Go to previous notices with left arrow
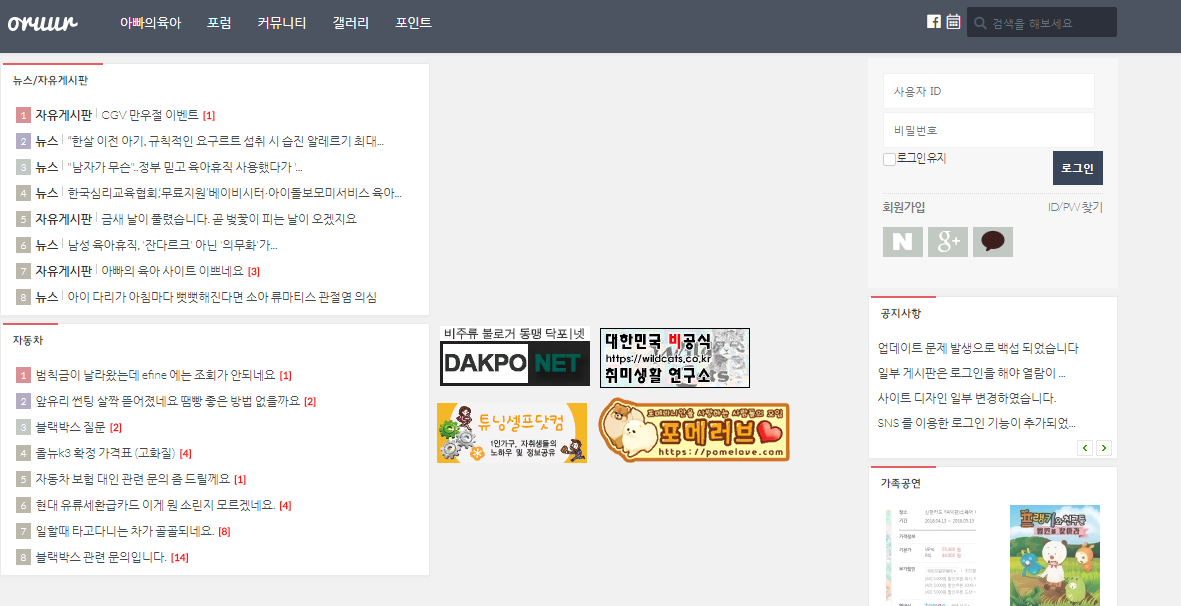Screen dimensions: 1181x606 click(1085, 448)
